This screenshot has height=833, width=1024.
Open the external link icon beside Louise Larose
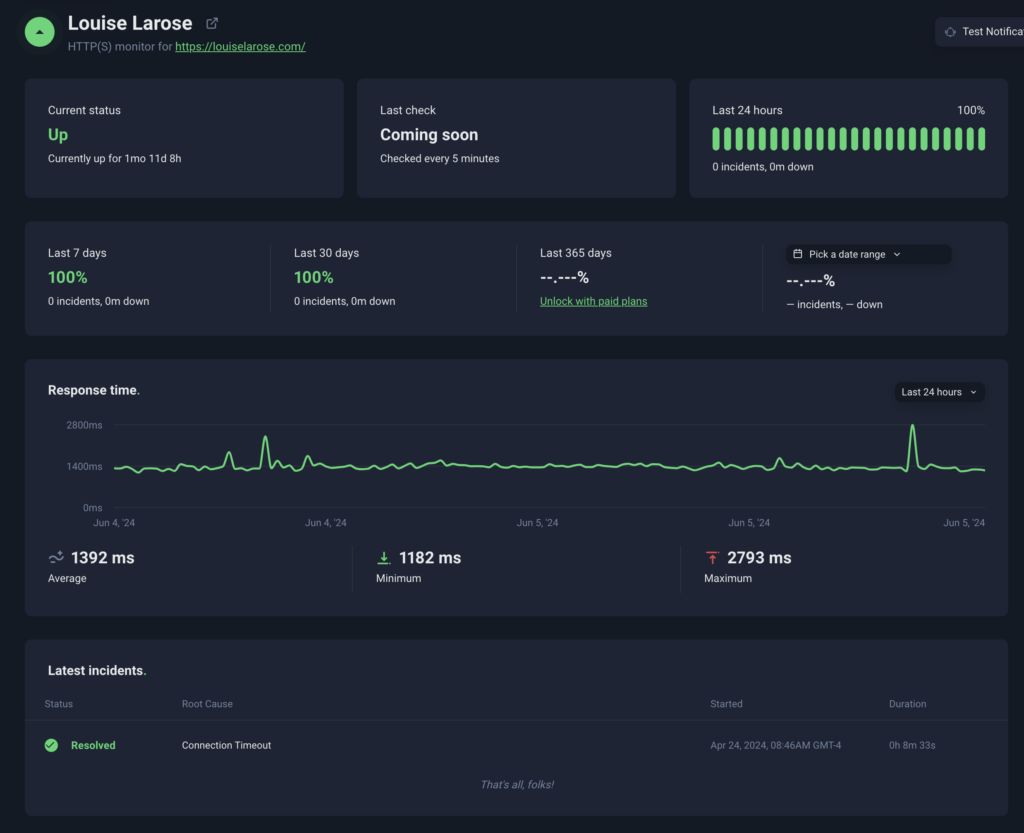(x=212, y=23)
